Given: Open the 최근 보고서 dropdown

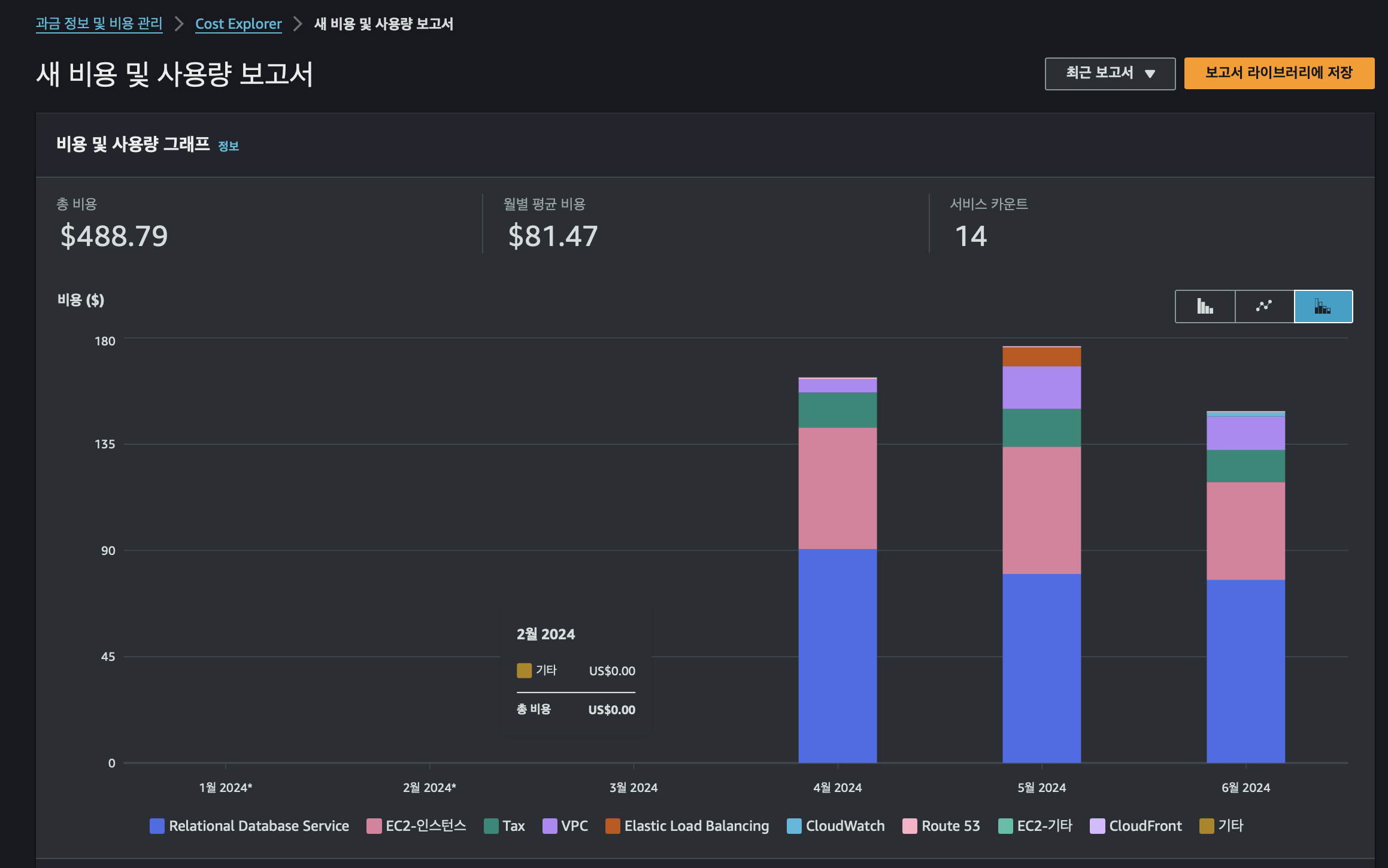Looking at the screenshot, I should tap(1110, 74).
